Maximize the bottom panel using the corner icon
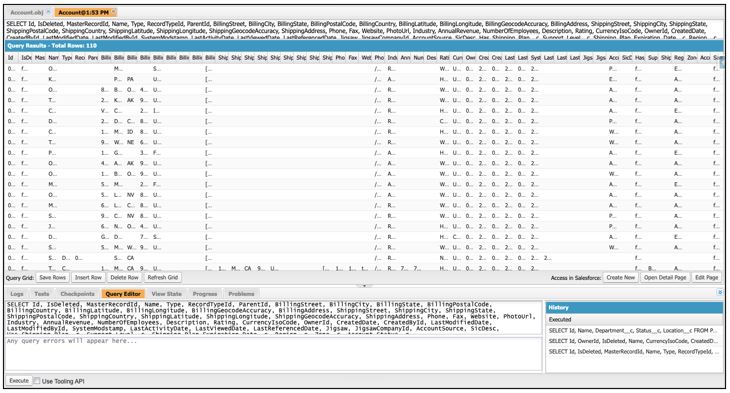Image resolution: width=730 pixels, height=393 pixels. [720, 292]
